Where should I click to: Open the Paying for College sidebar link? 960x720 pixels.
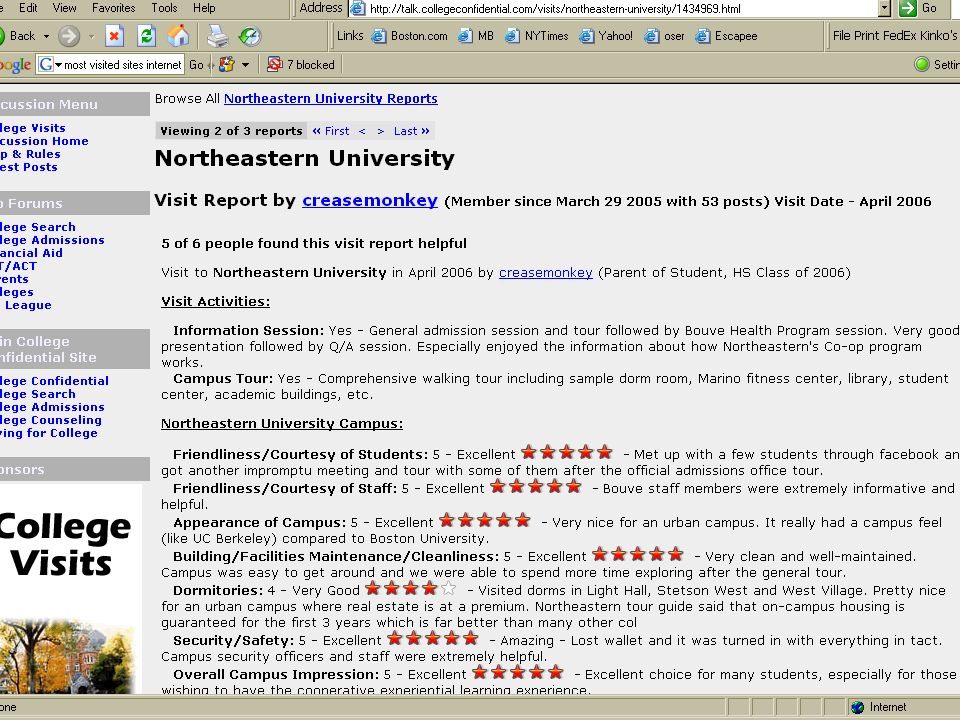[x=48, y=433]
